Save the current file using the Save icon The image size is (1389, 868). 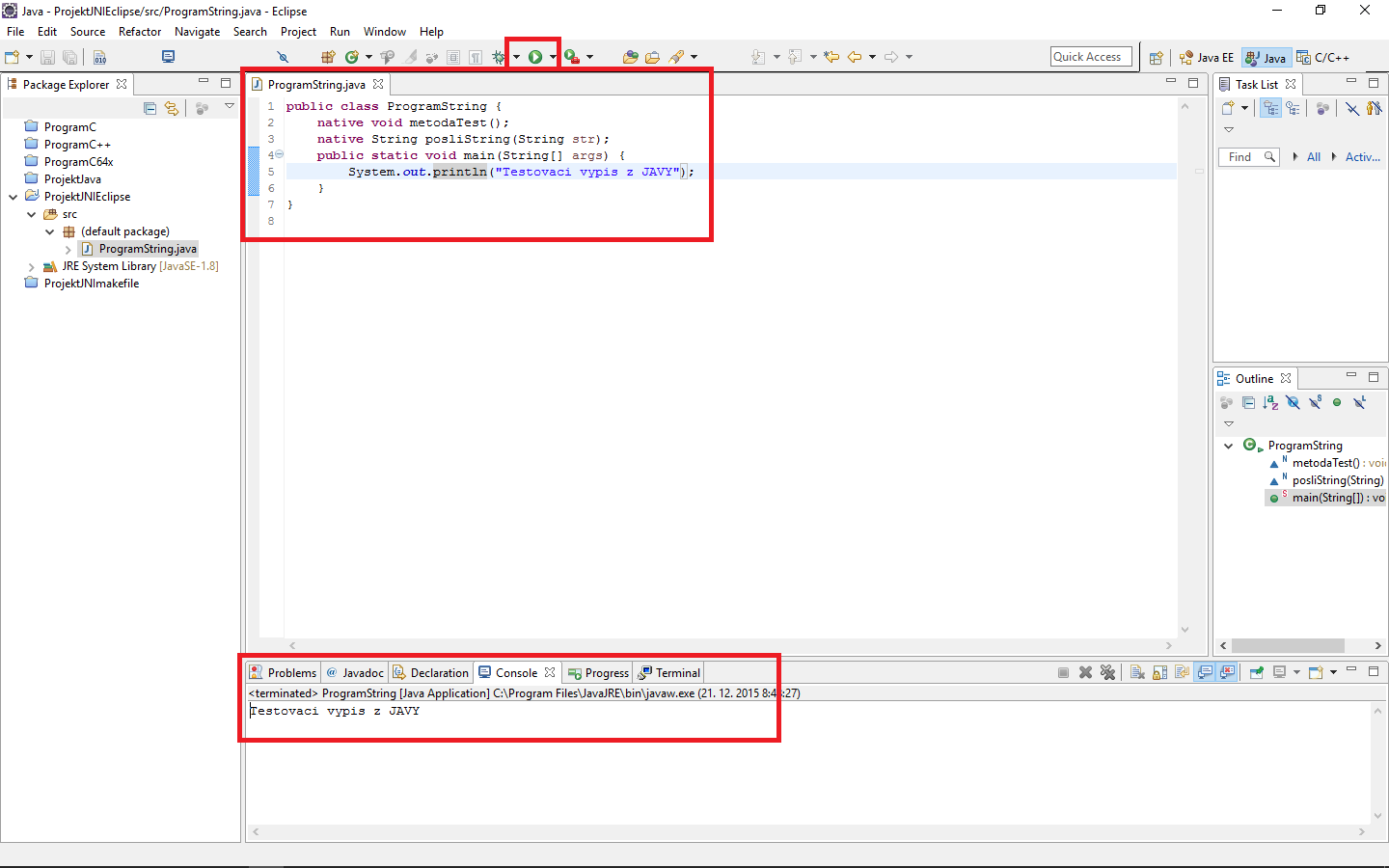tap(47, 56)
